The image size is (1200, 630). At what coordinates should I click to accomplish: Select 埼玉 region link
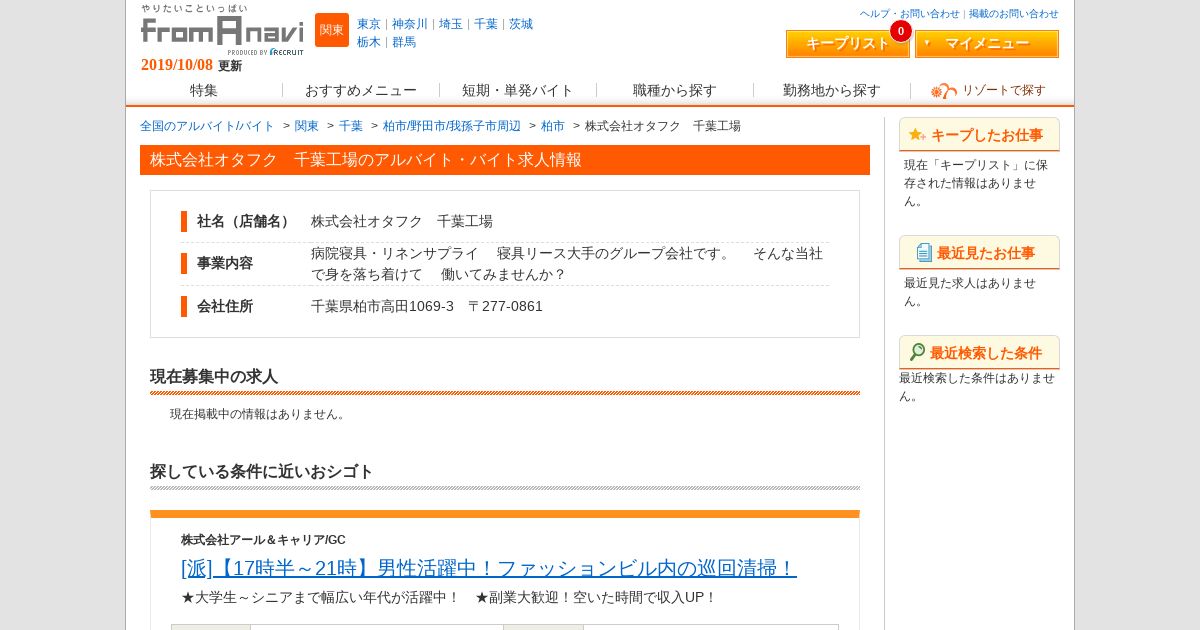tap(451, 24)
